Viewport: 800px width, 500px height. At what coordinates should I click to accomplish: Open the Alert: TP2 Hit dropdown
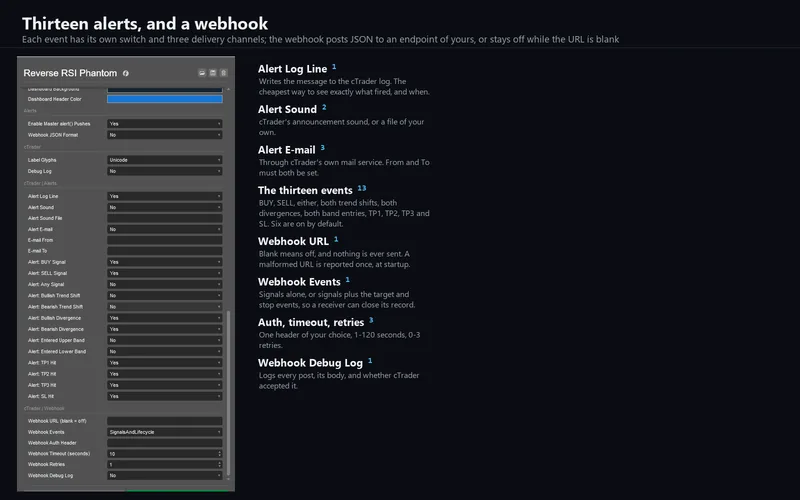165,374
